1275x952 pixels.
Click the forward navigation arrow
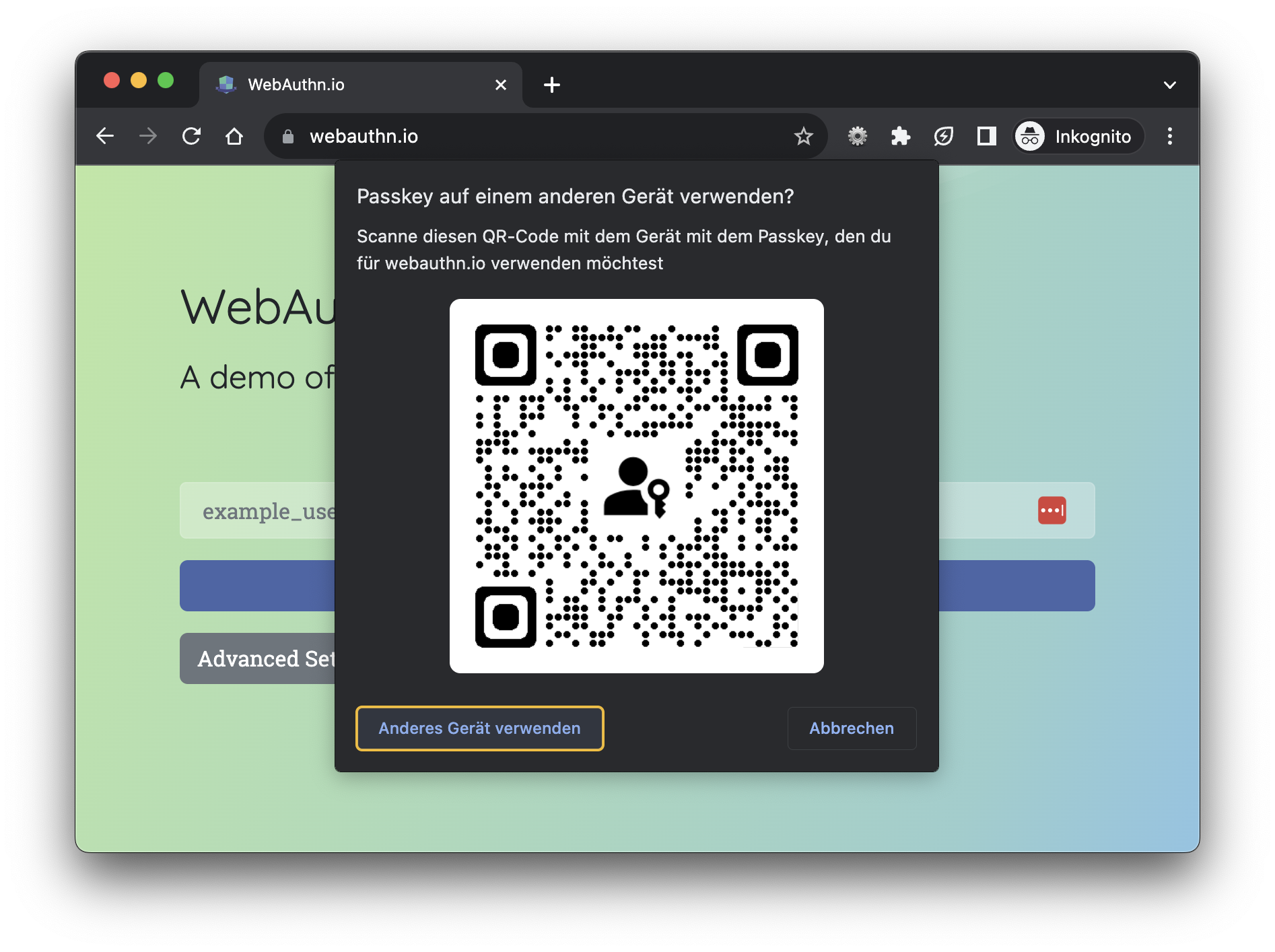(x=148, y=137)
